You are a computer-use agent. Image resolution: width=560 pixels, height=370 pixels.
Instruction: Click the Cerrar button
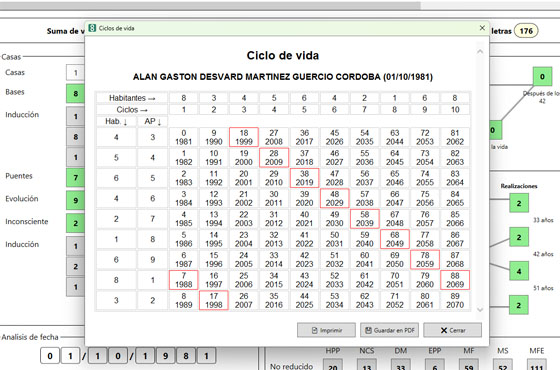point(452,330)
